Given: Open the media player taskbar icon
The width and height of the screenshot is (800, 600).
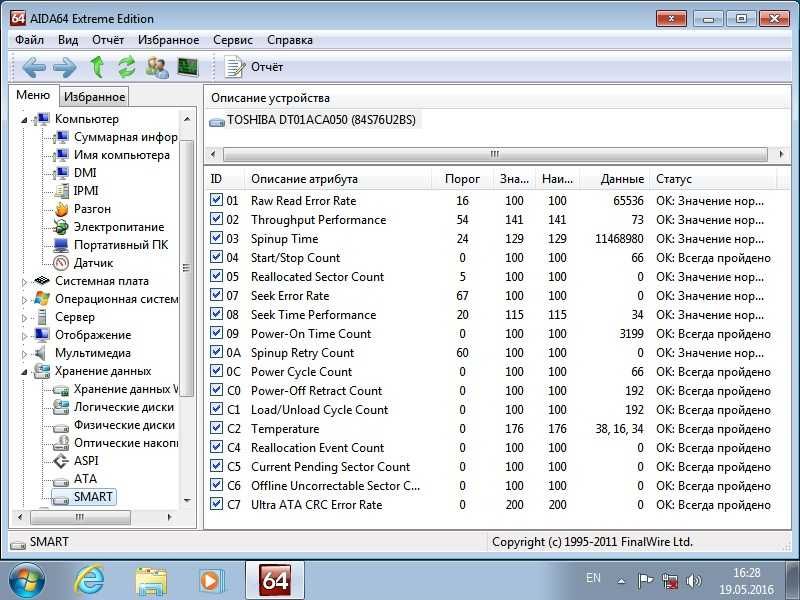Looking at the screenshot, I should pos(210,581).
